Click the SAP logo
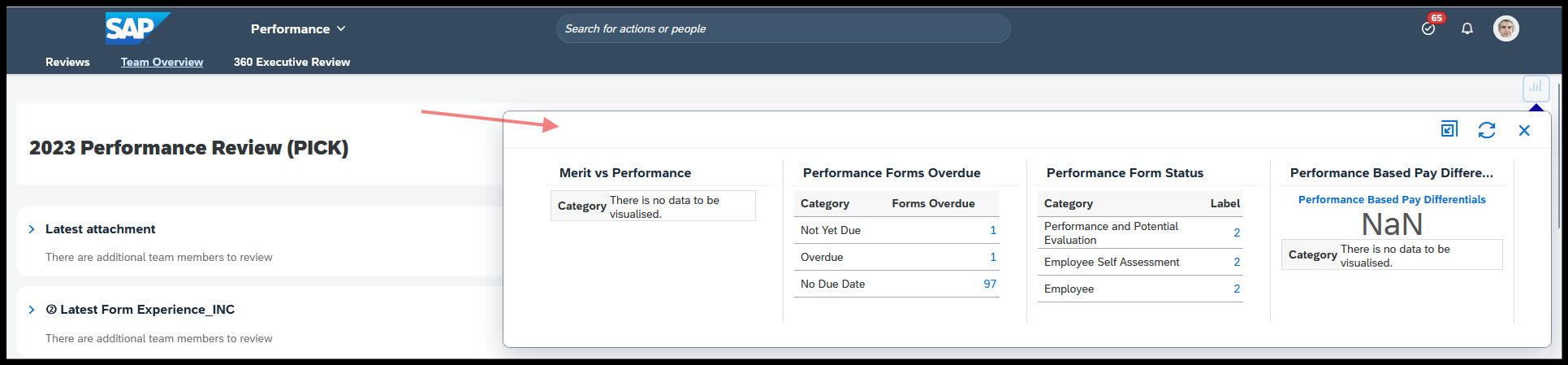 (x=137, y=28)
